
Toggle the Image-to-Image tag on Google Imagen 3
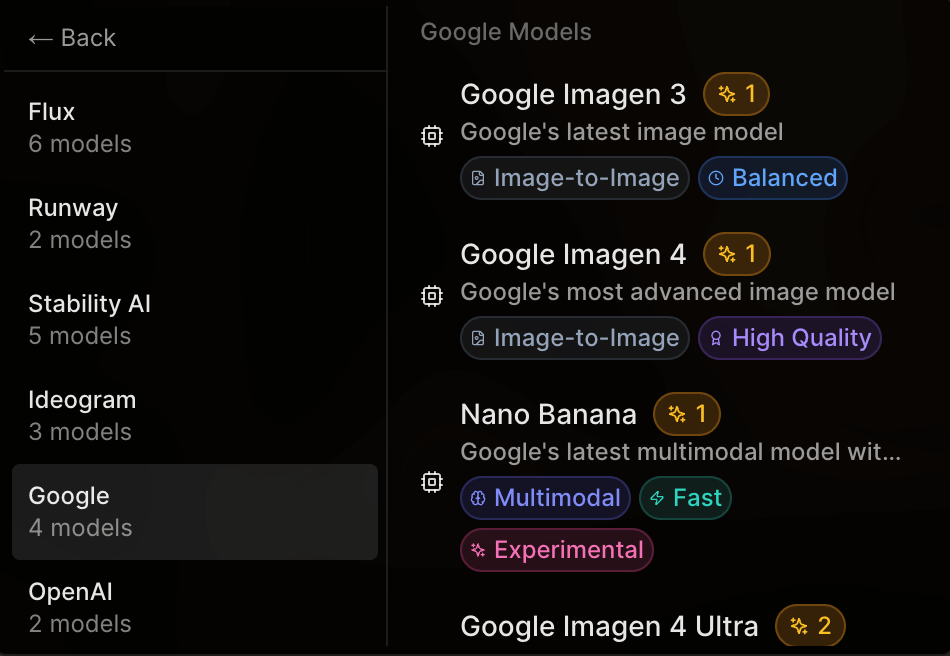tap(574, 177)
